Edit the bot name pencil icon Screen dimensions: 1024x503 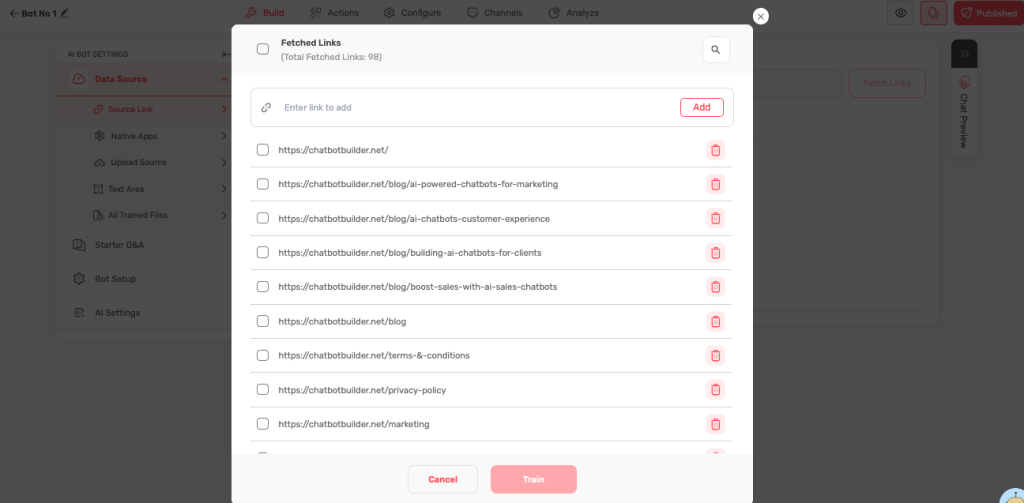[x=64, y=12]
